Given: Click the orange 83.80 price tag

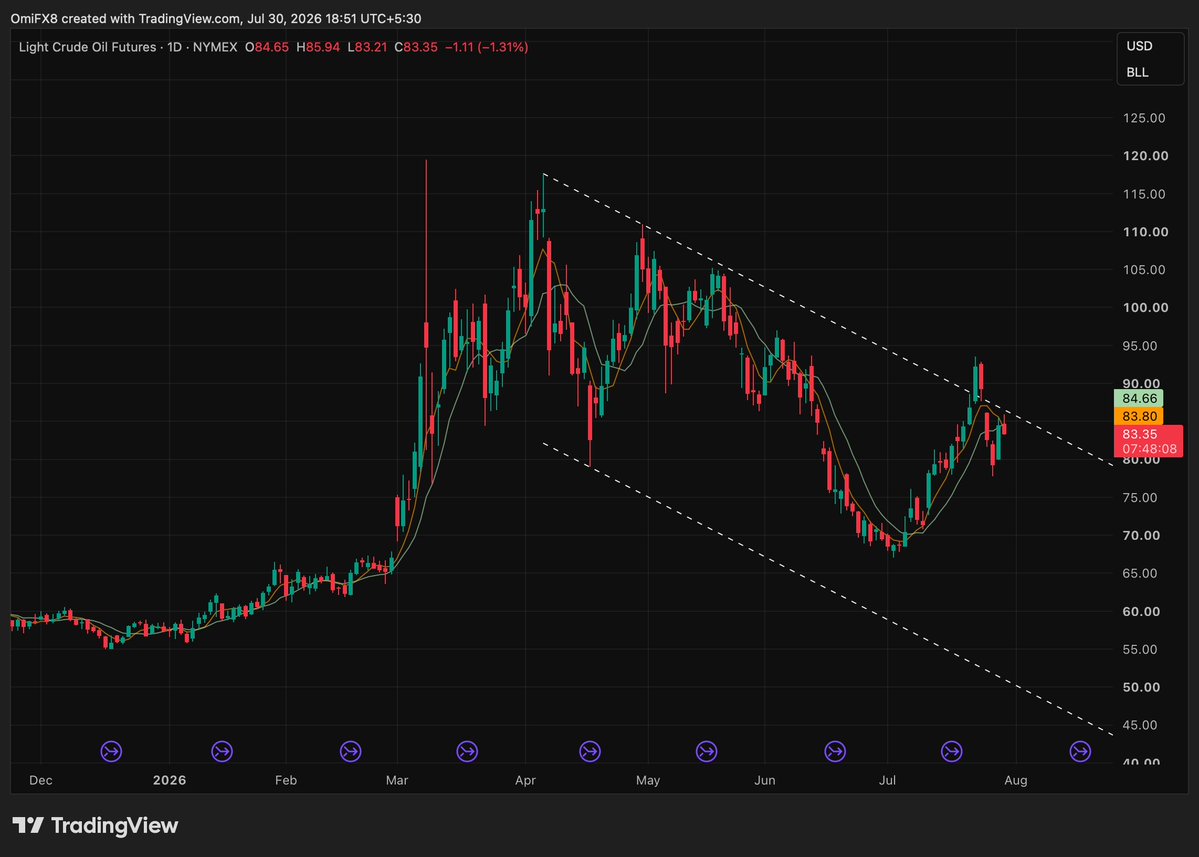Looking at the screenshot, I should (x=1139, y=417).
